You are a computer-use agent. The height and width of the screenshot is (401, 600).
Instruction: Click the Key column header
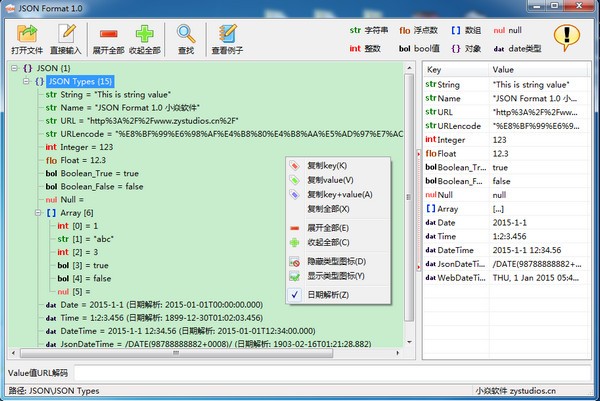click(456, 70)
